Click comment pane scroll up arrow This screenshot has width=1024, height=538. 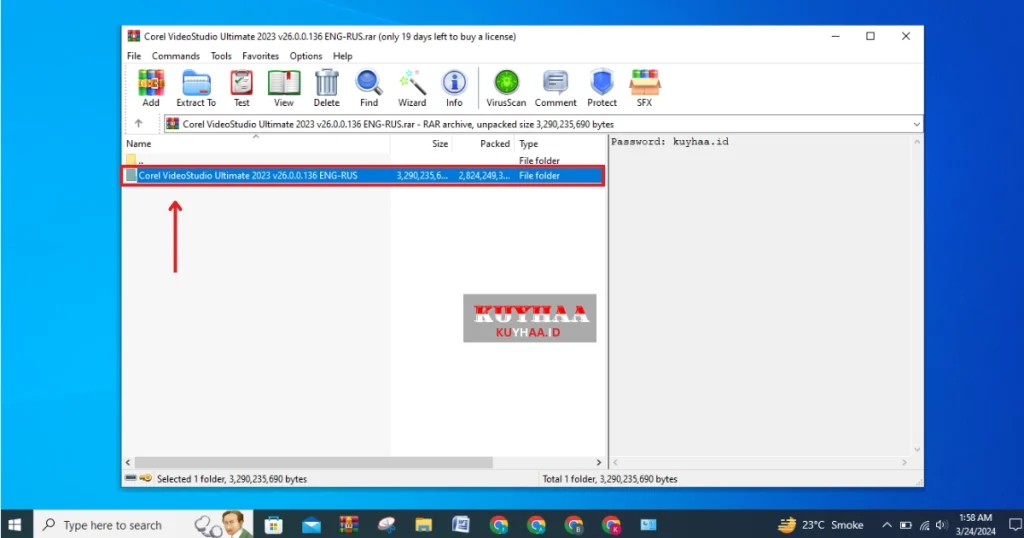917,142
